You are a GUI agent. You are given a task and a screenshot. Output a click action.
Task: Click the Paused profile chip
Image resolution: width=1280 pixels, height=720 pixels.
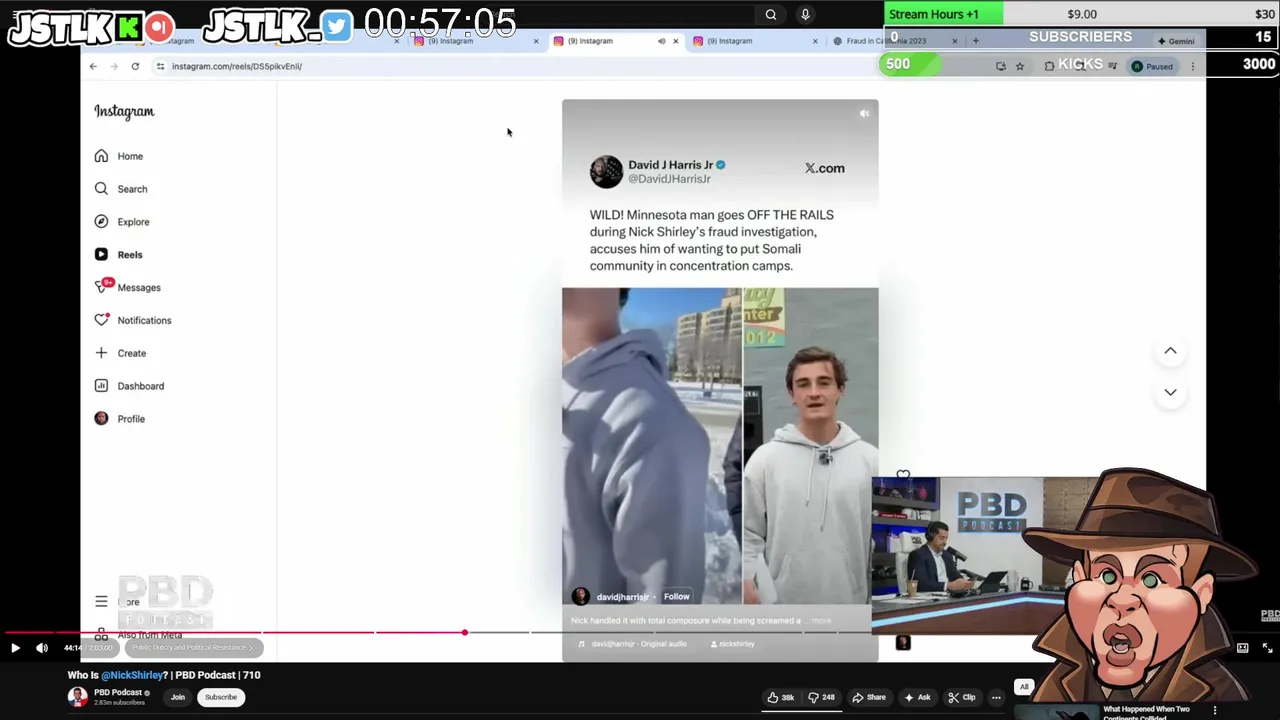[x=1152, y=66]
